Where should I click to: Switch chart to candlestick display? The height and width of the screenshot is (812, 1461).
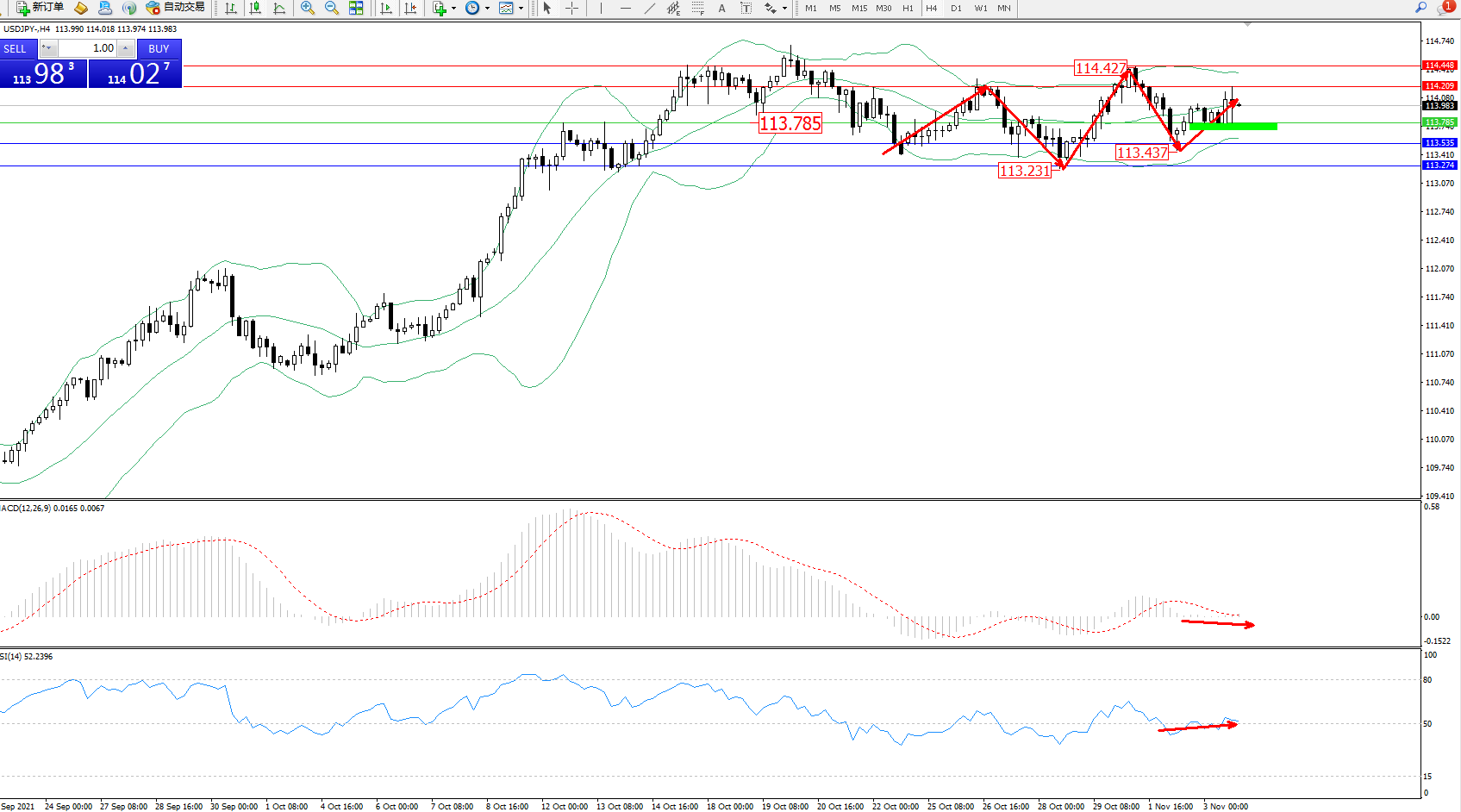[255, 8]
